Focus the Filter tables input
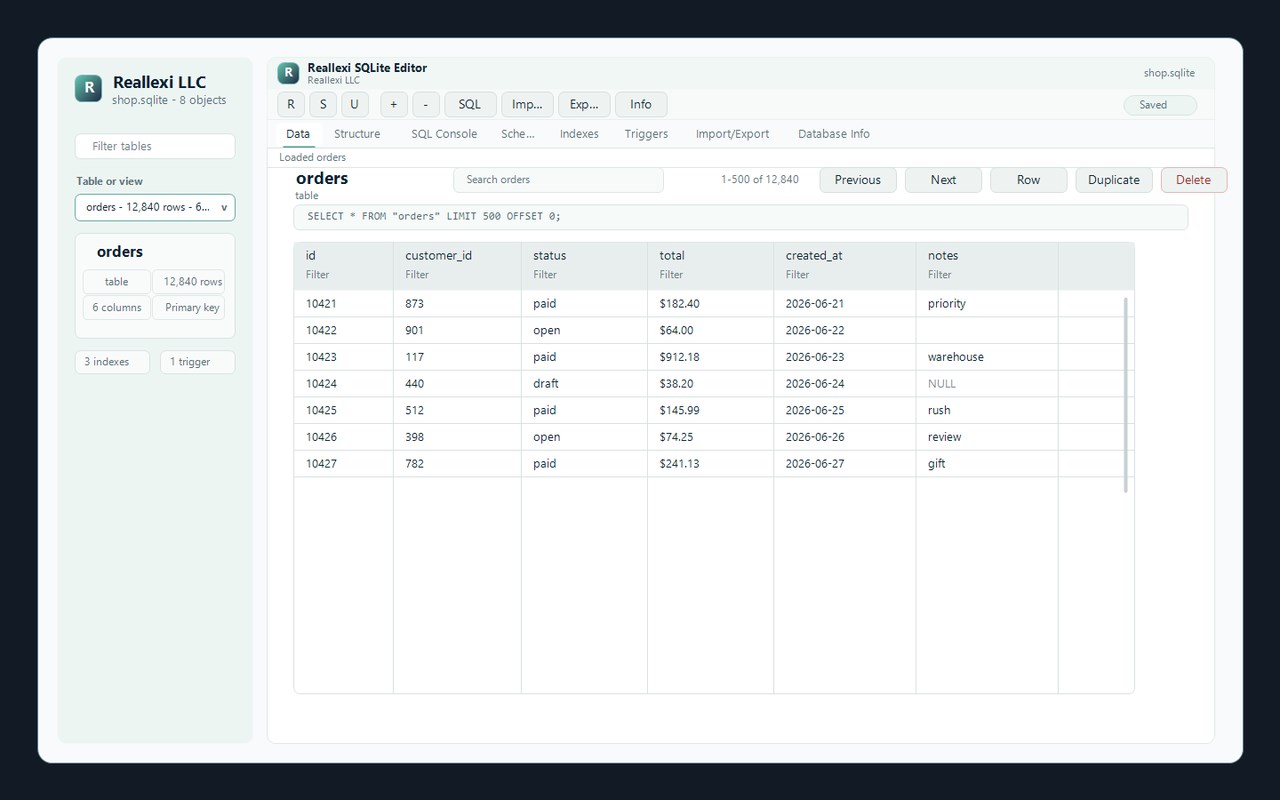 tap(155, 146)
